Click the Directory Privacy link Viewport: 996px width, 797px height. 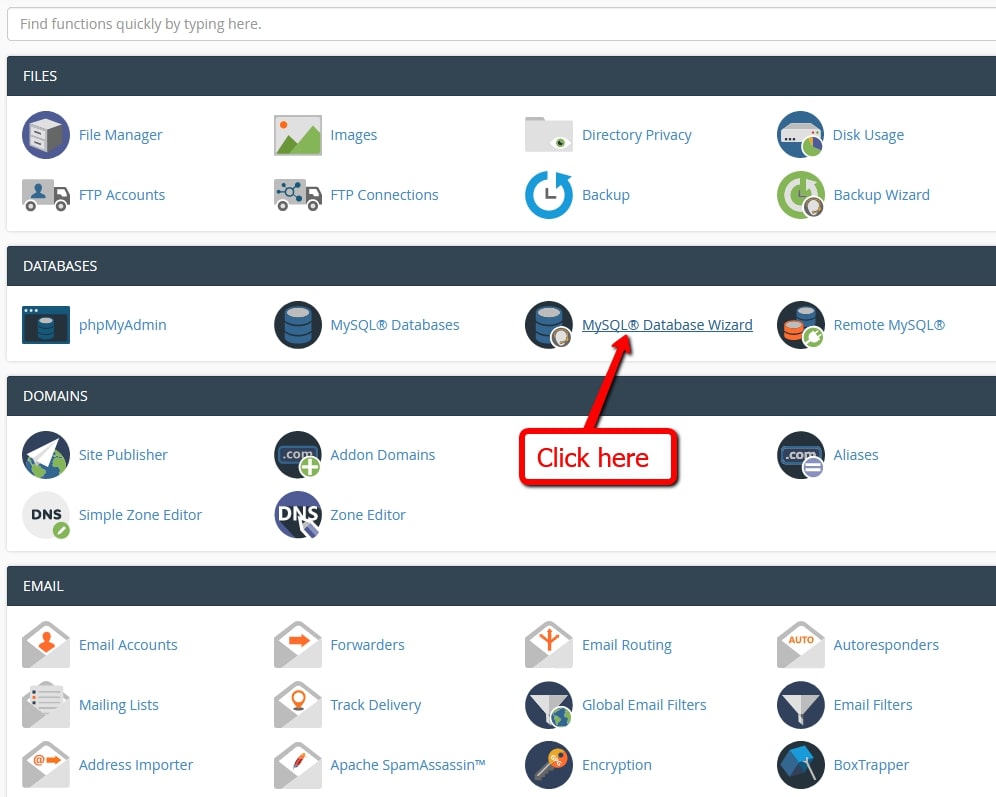636,134
